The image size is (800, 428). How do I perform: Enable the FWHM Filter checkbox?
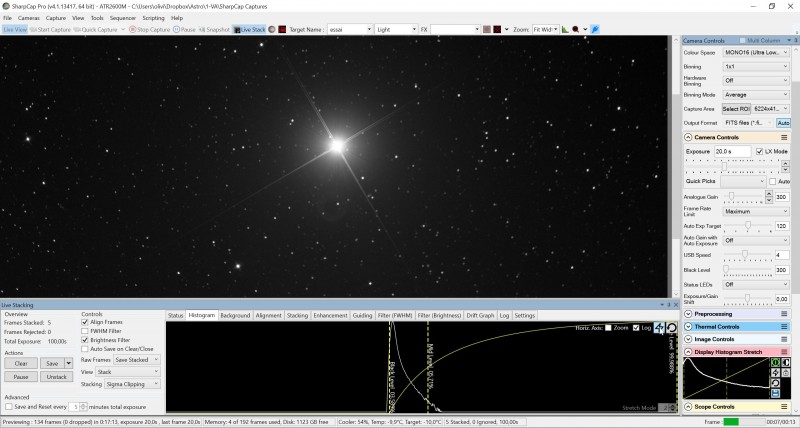[85, 331]
